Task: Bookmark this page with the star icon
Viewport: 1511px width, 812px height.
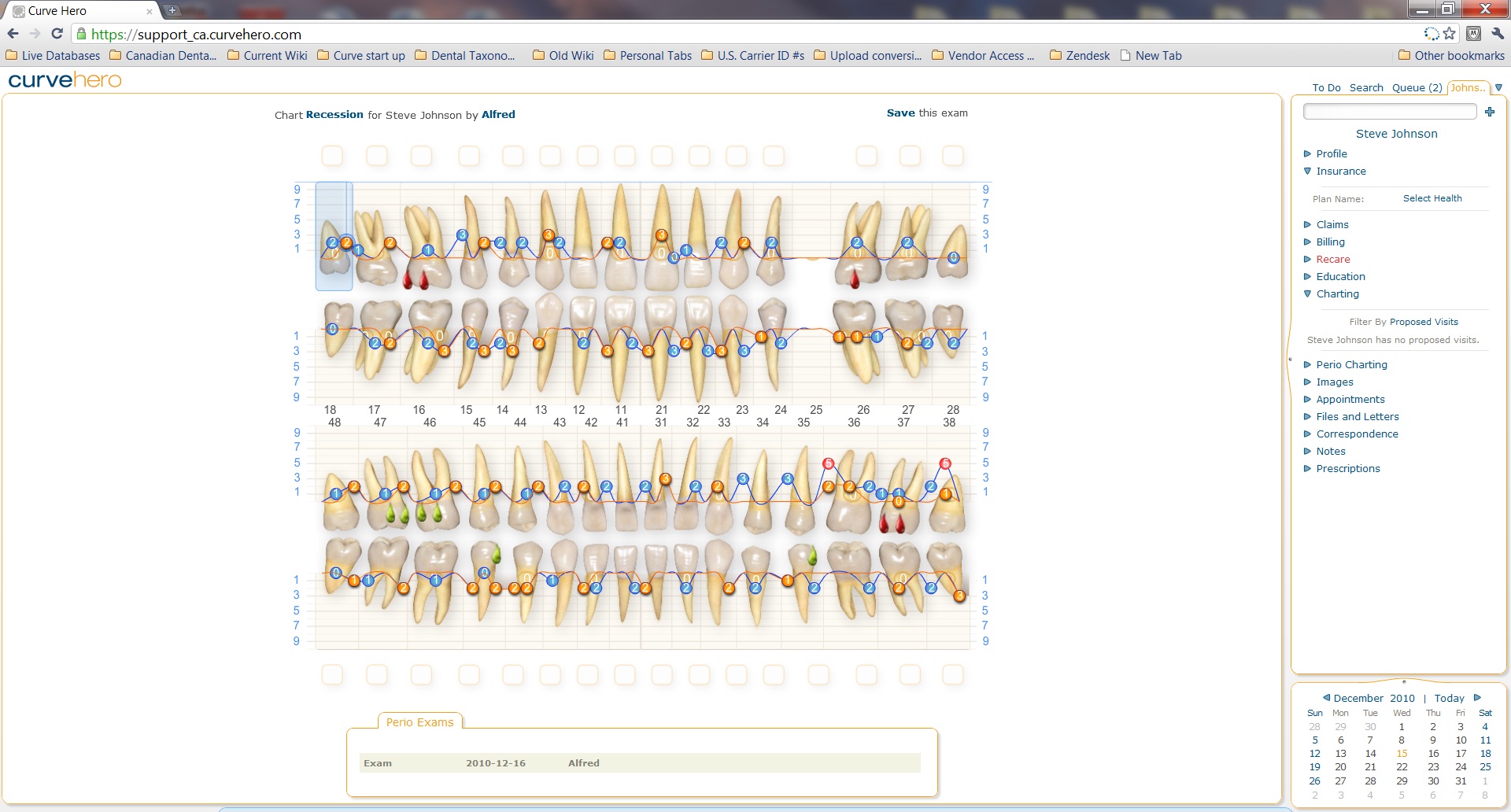Action: click(1450, 34)
